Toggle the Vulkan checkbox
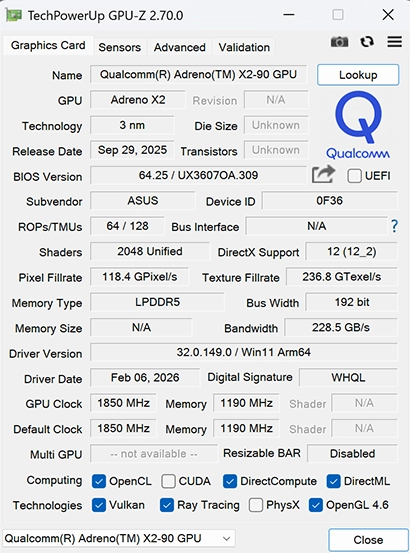 click(x=99, y=505)
